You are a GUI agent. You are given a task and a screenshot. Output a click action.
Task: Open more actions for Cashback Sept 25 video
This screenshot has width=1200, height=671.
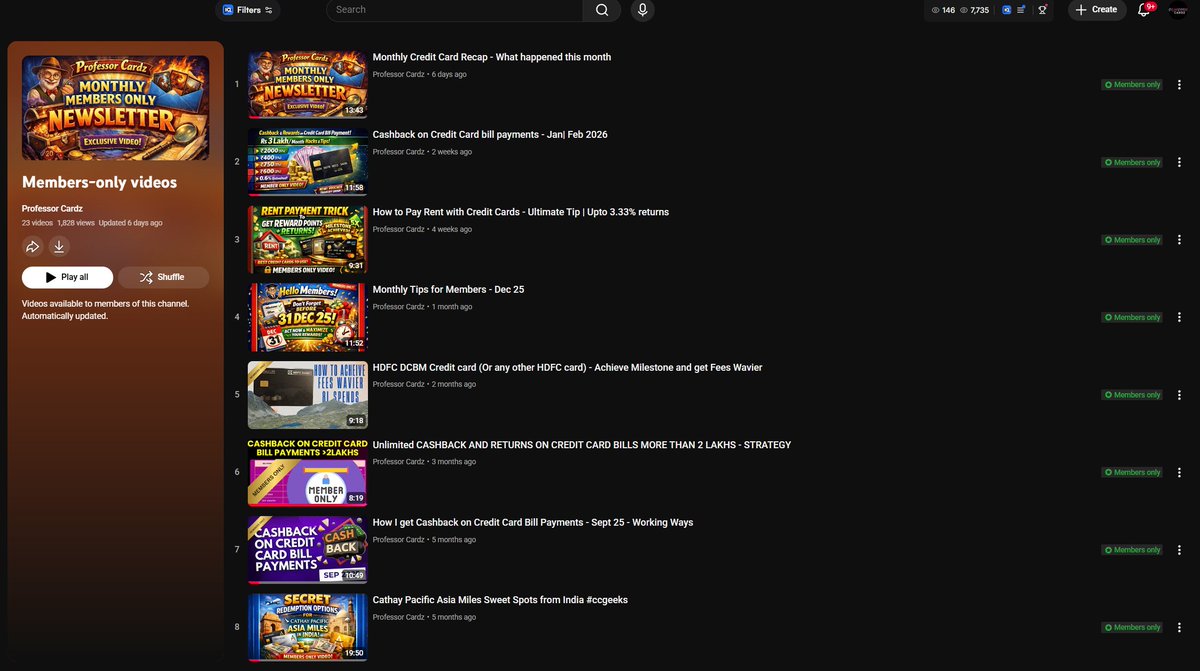(1179, 550)
